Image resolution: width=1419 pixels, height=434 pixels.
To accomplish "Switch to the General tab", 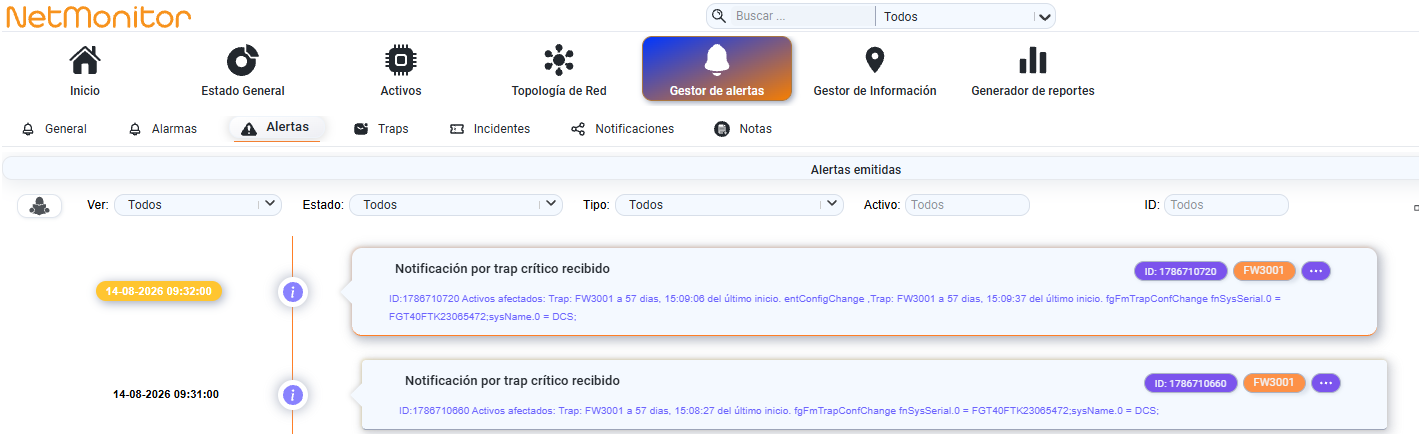I will pos(54,129).
